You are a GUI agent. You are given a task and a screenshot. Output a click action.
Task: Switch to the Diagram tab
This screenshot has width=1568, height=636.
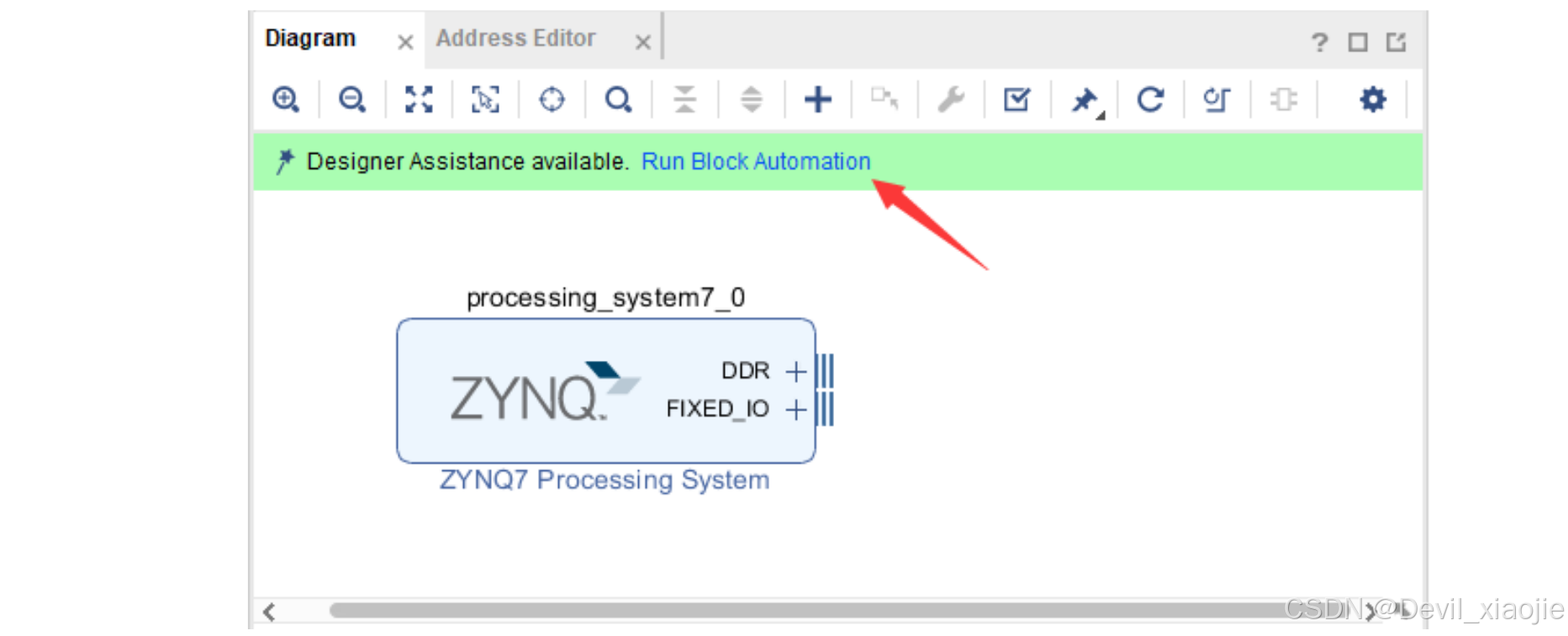310,39
